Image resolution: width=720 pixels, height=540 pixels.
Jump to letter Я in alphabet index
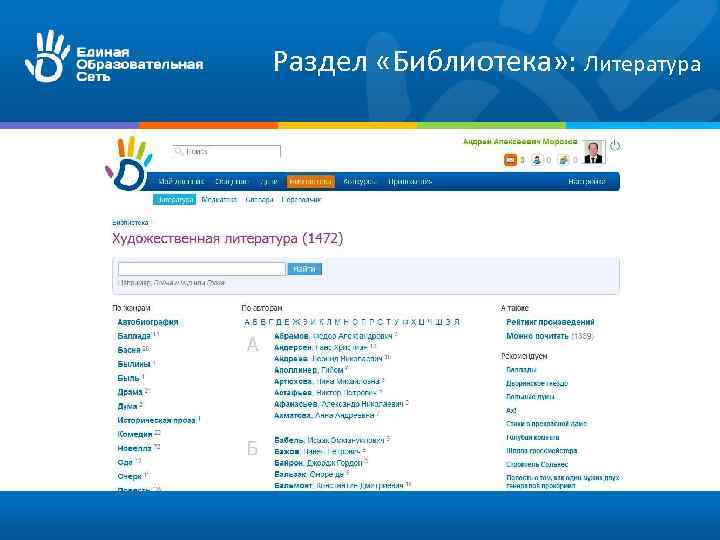pyautogui.click(x=456, y=322)
